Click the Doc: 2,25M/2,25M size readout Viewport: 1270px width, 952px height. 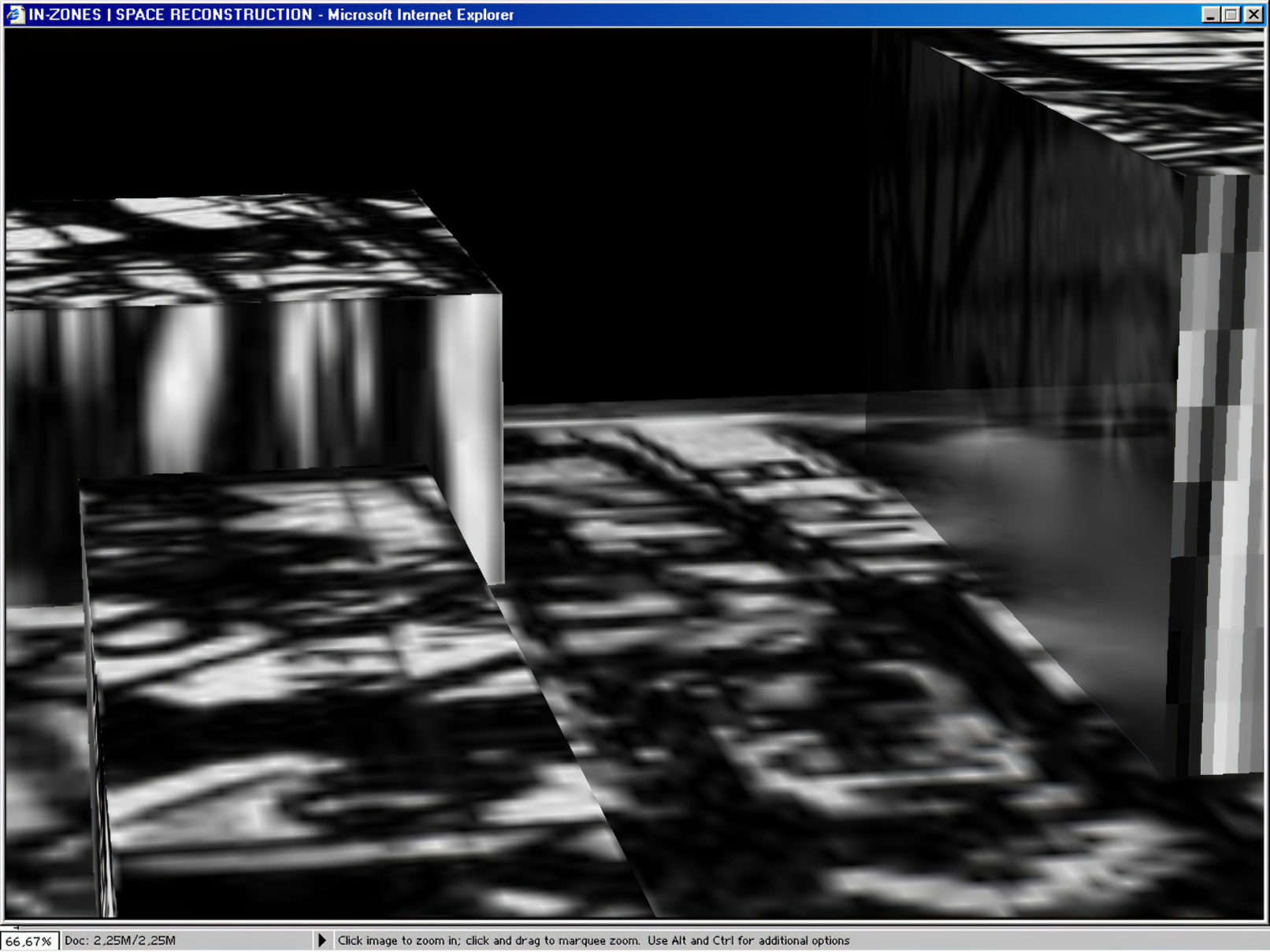[120, 940]
